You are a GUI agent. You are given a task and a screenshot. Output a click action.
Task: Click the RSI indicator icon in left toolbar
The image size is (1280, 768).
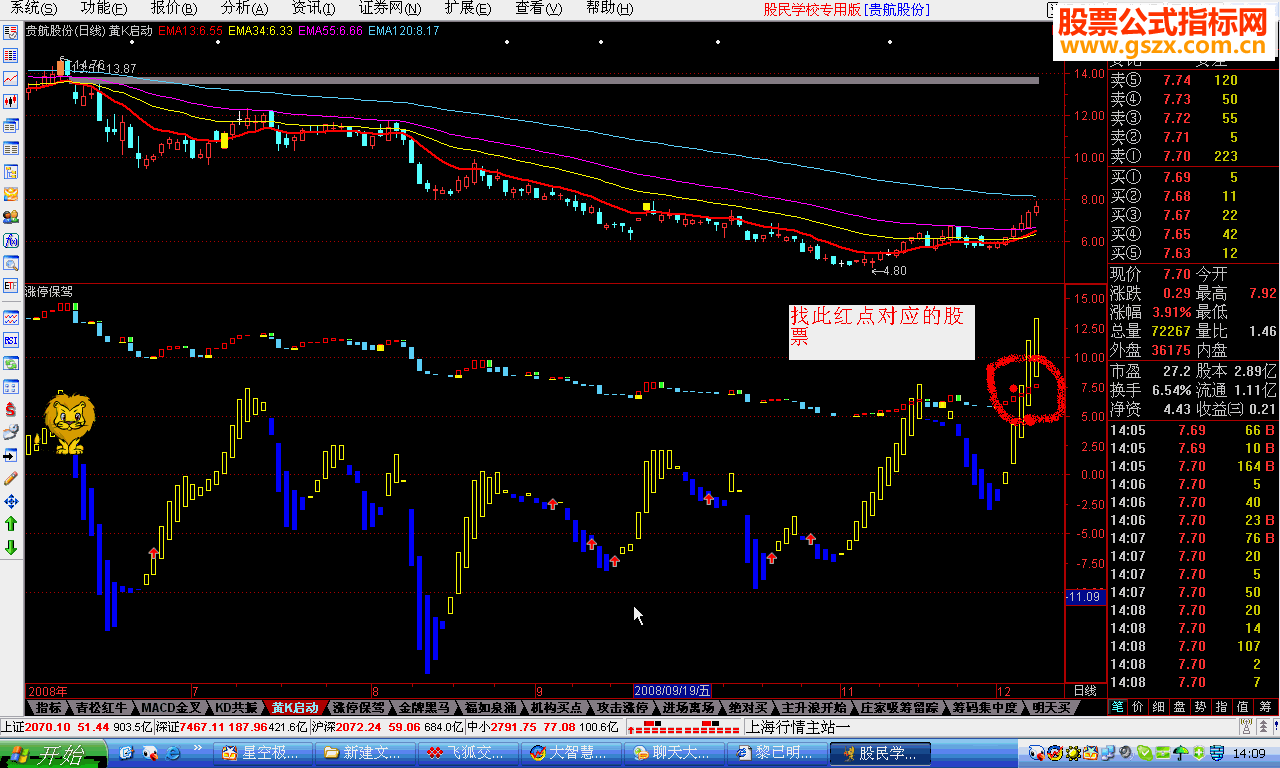click(11, 341)
